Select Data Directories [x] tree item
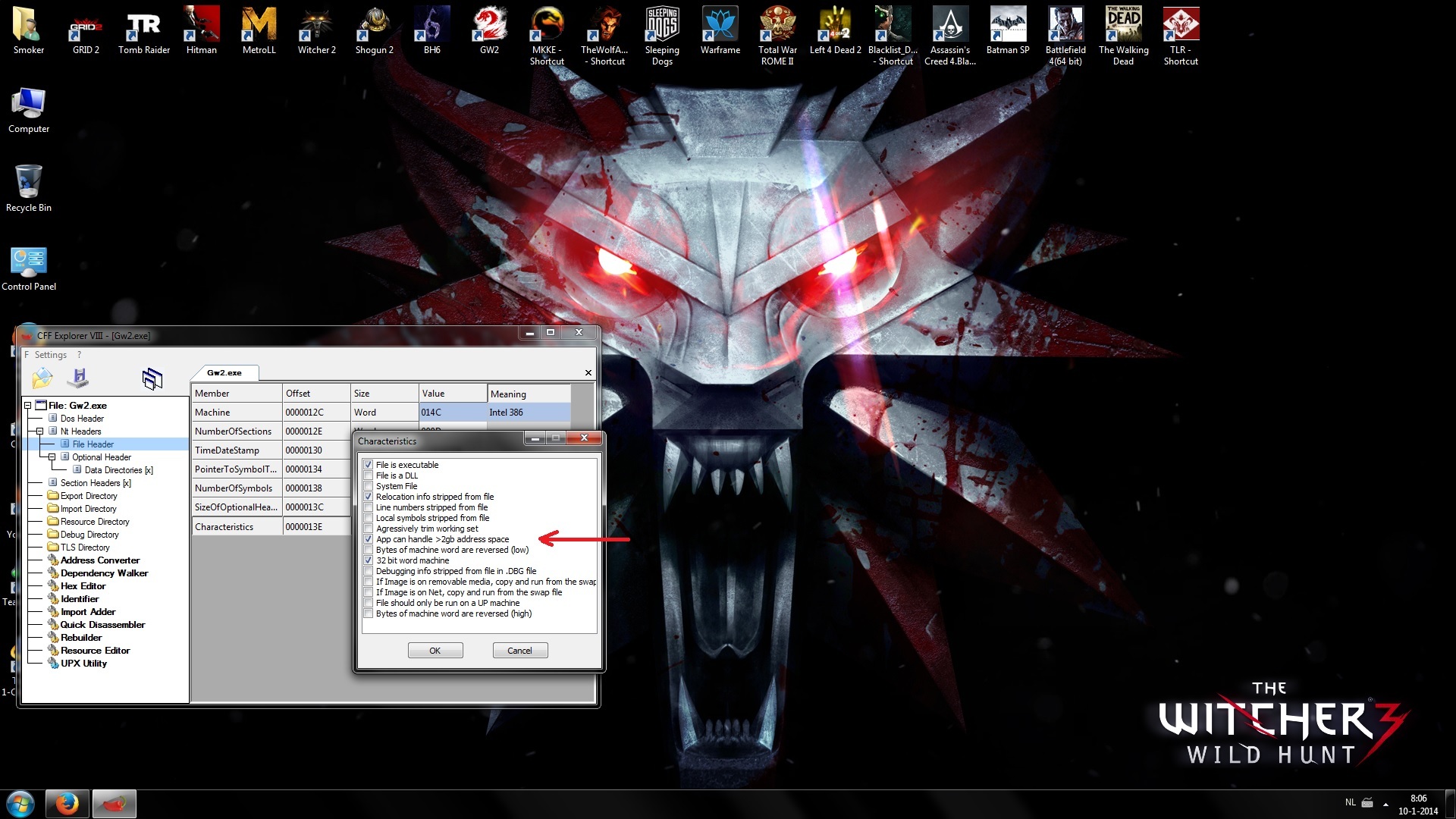This screenshot has width=1456, height=819. [x=119, y=470]
